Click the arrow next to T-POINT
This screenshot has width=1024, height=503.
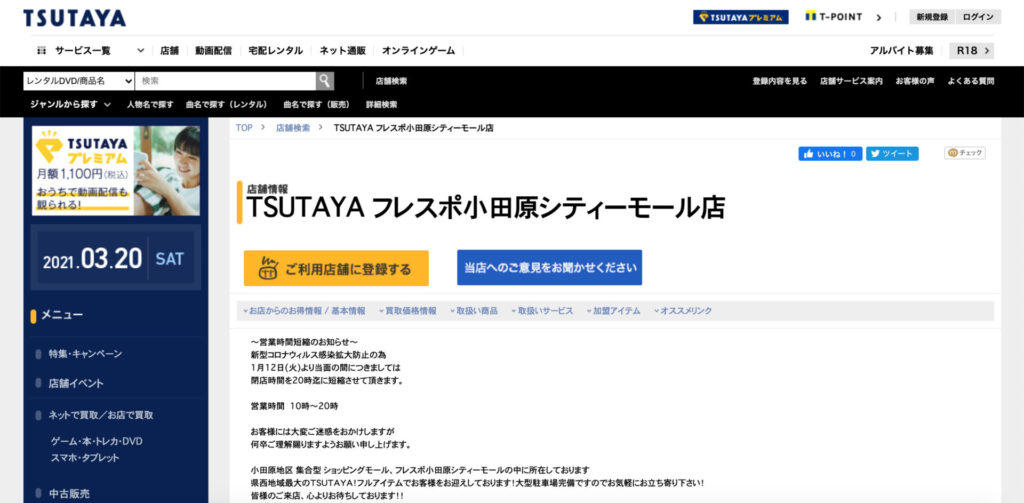879,18
